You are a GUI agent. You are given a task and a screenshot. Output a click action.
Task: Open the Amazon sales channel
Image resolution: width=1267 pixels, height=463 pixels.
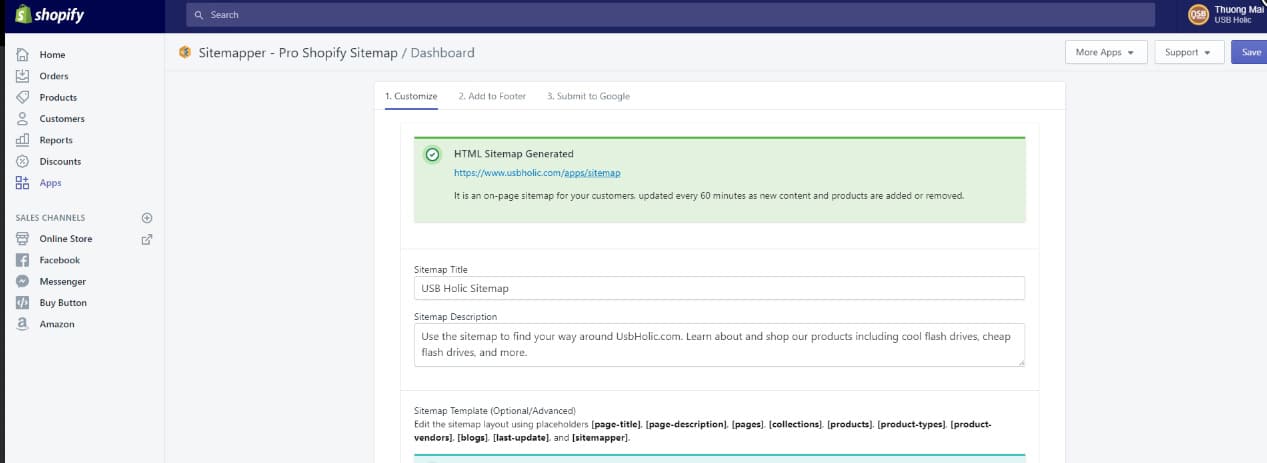pos(57,324)
